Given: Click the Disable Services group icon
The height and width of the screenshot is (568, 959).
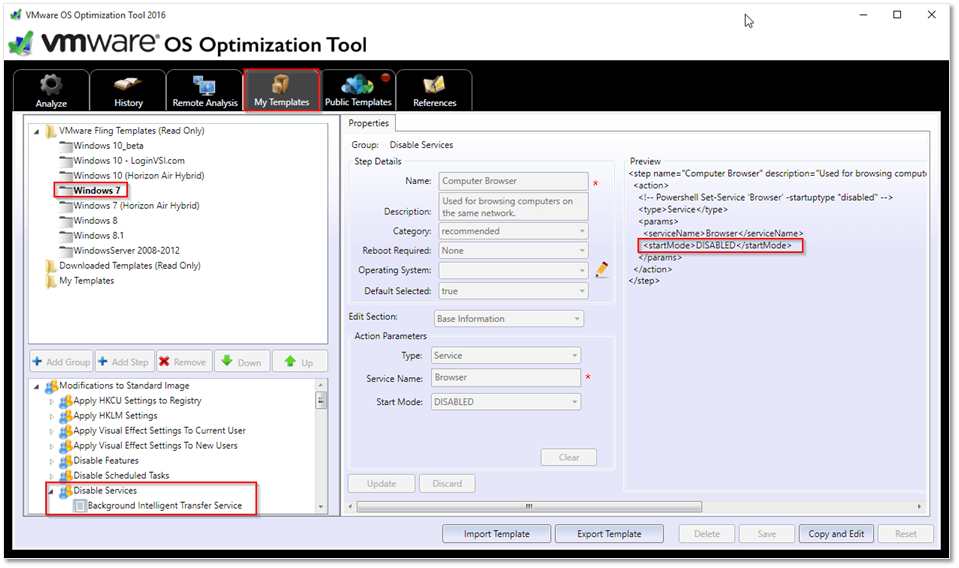Looking at the screenshot, I should [x=65, y=492].
